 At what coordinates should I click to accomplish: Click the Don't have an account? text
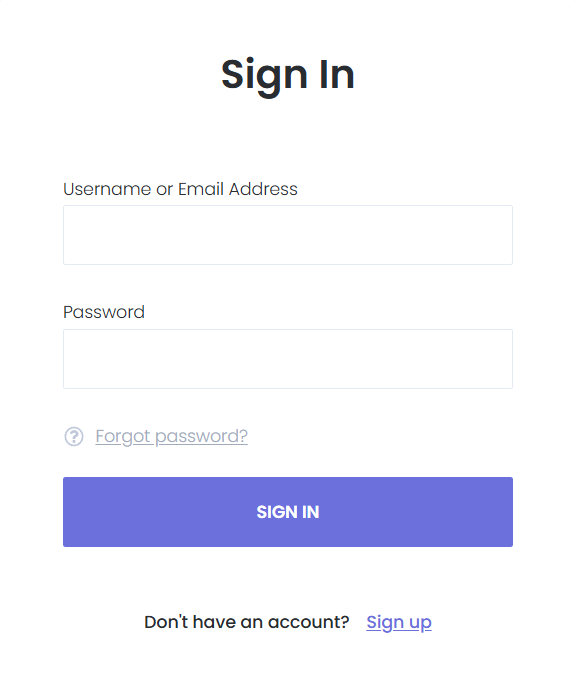coord(247,622)
